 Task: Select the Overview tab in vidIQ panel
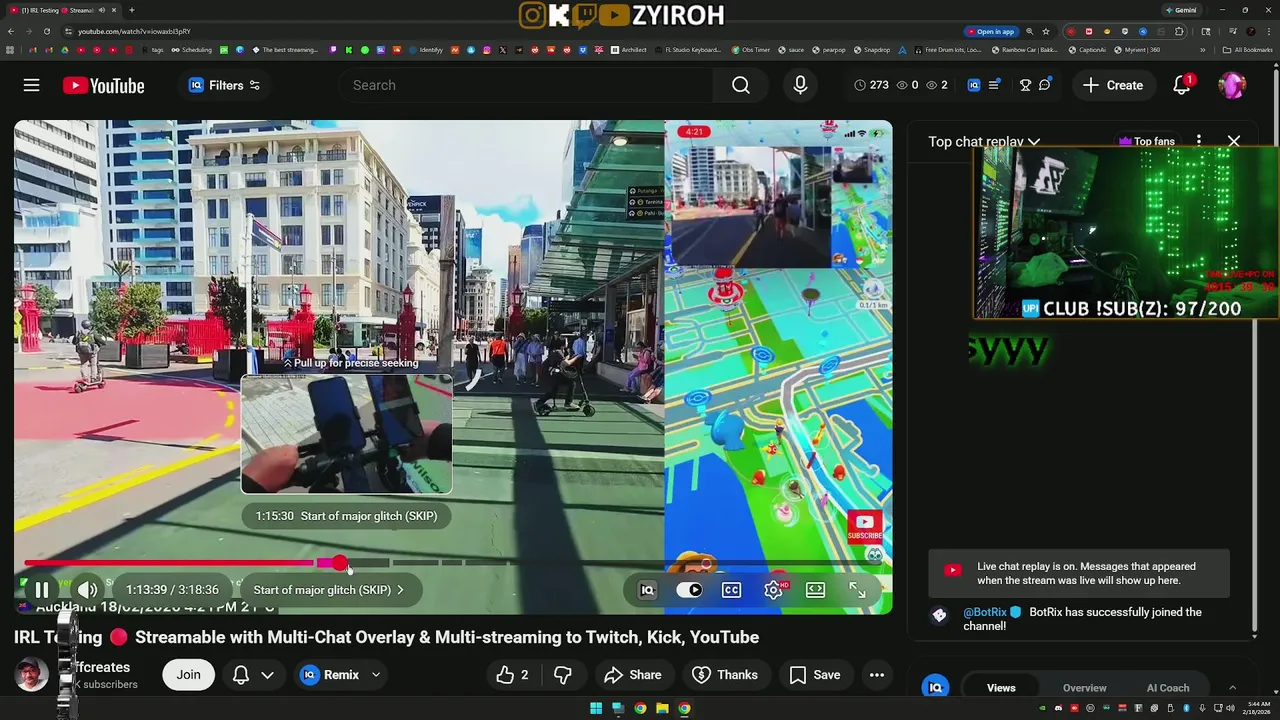tap(1084, 688)
